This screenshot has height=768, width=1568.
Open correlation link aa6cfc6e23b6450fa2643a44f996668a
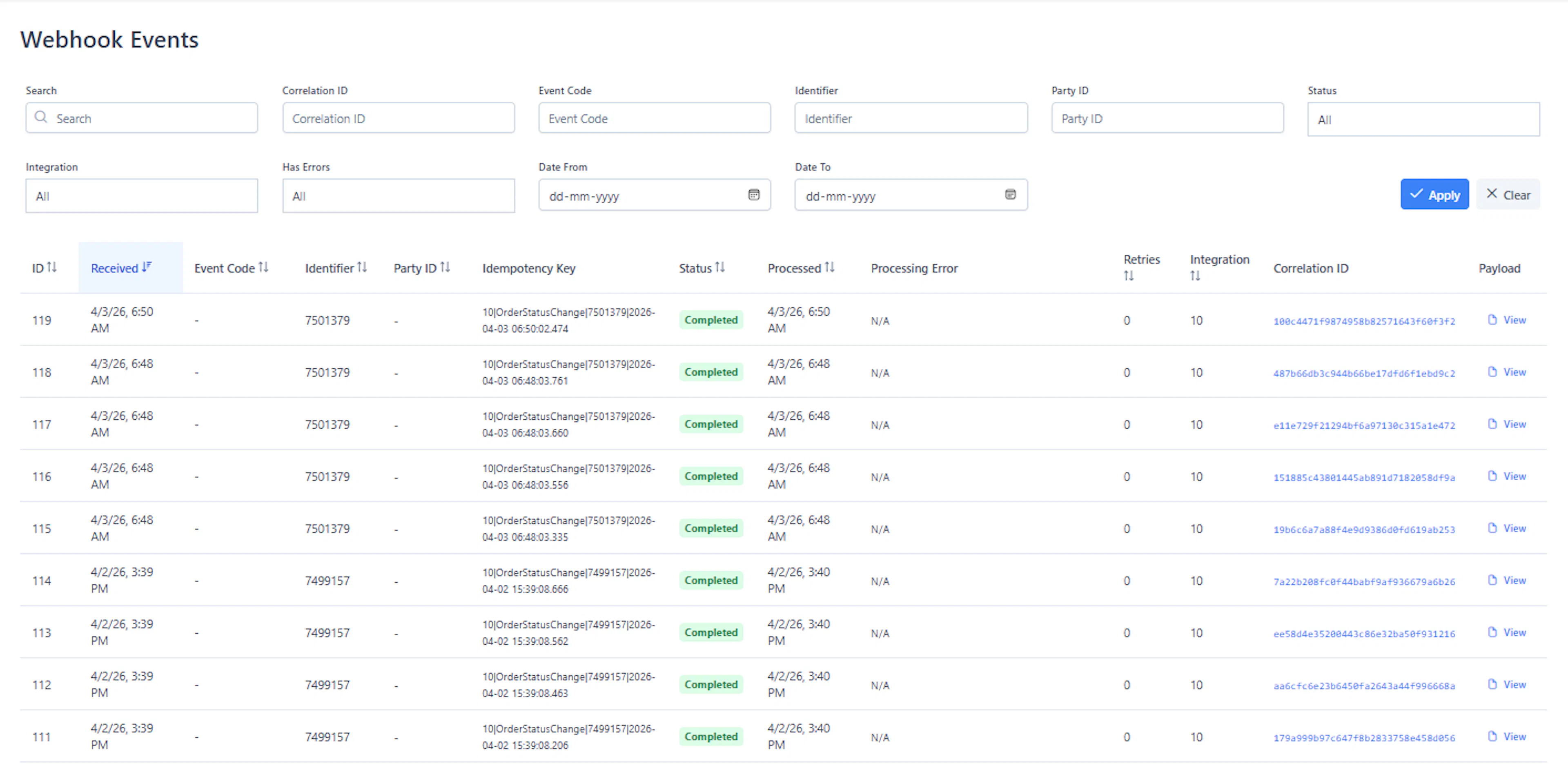click(x=1364, y=686)
